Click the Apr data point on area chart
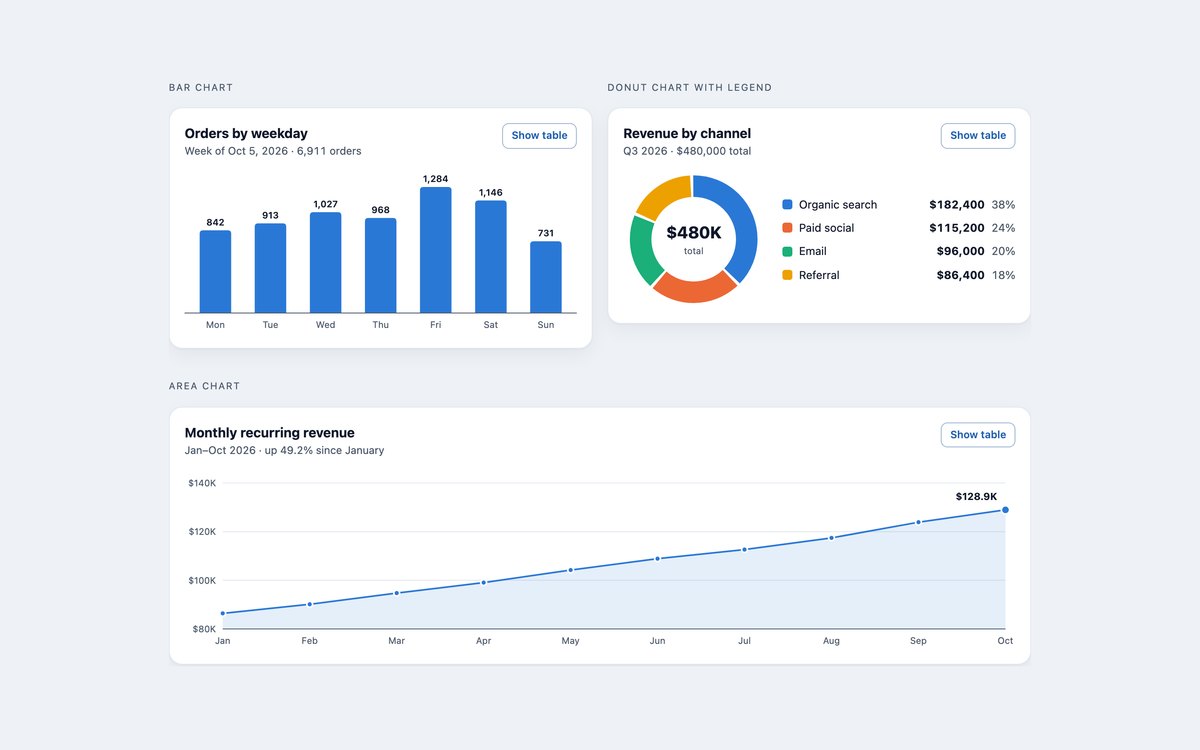 click(x=483, y=582)
